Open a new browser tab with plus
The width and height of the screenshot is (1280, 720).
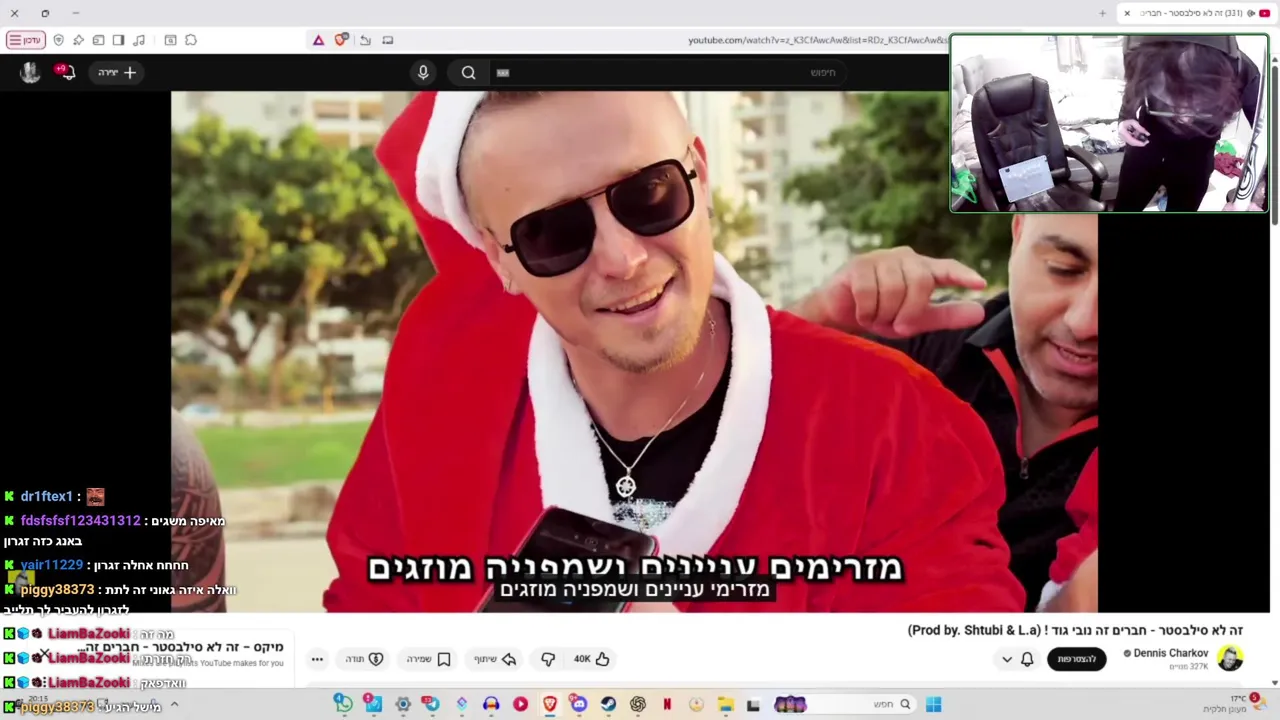pyautogui.click(x=1103, y=13)
